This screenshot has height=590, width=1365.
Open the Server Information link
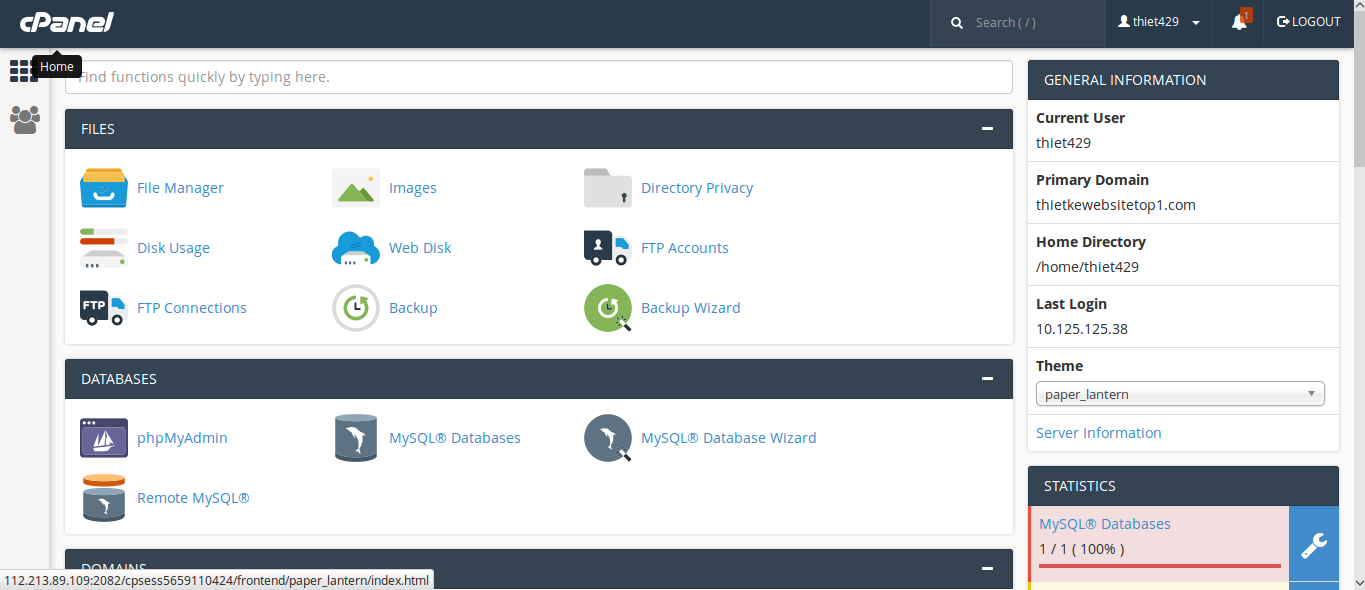pos(1099,433)
